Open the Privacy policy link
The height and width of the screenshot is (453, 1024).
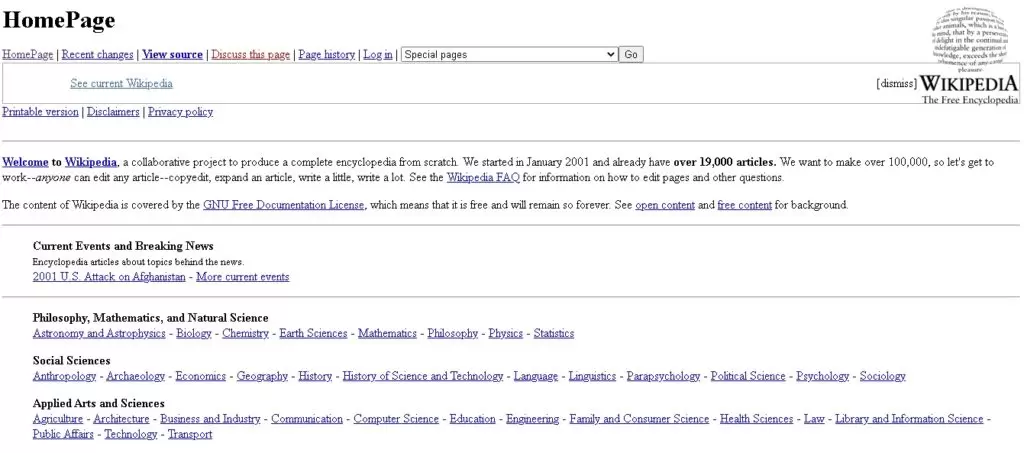(180, 112)
